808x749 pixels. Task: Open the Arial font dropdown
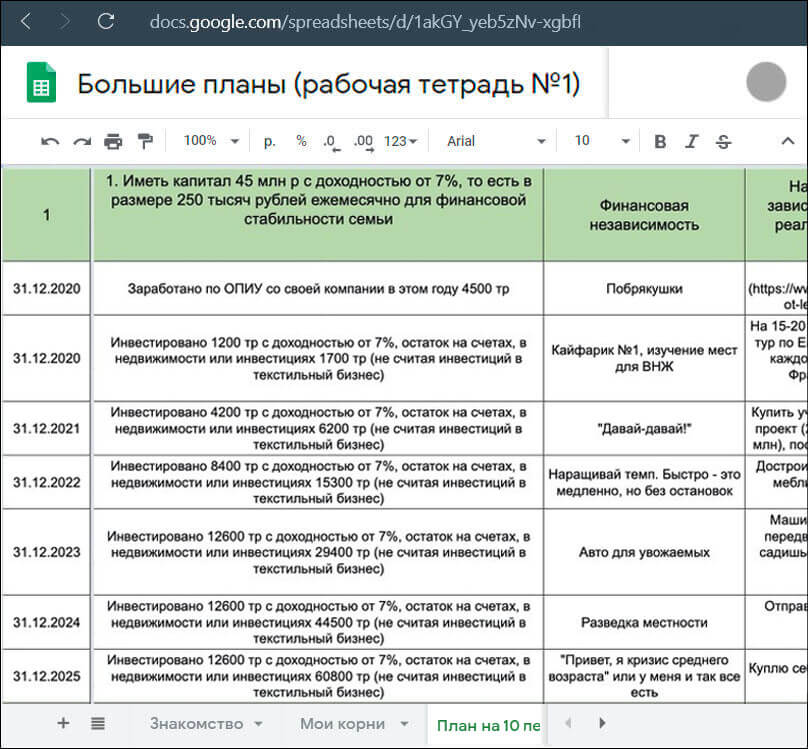coord(495,141)
